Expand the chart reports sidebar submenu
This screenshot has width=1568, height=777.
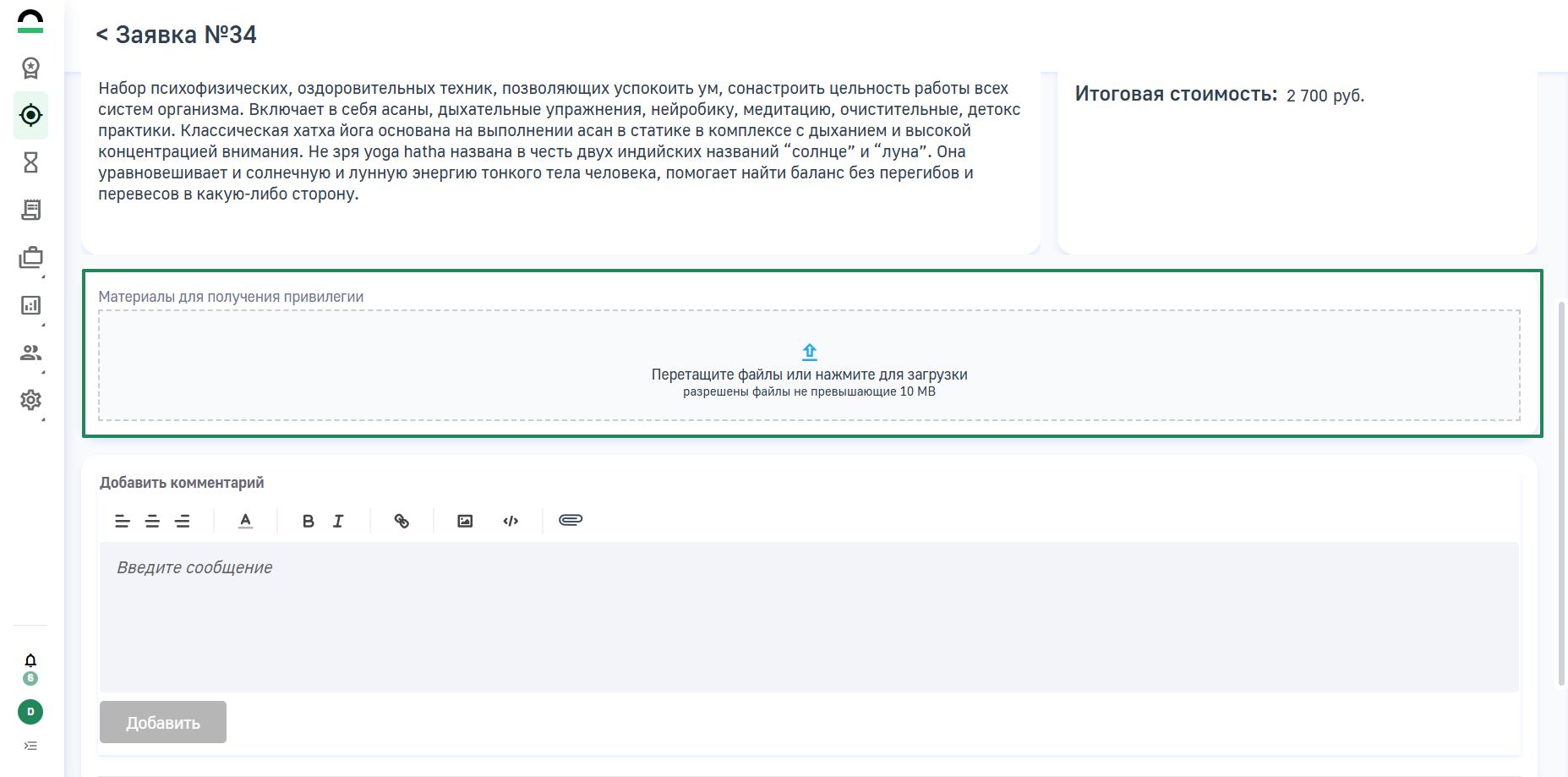(x=30, y=305)
